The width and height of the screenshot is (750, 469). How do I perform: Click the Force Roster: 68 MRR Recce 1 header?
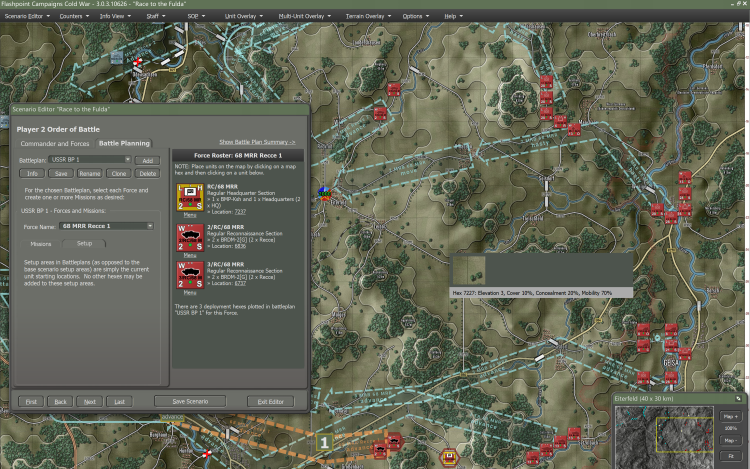click(238, 155)
